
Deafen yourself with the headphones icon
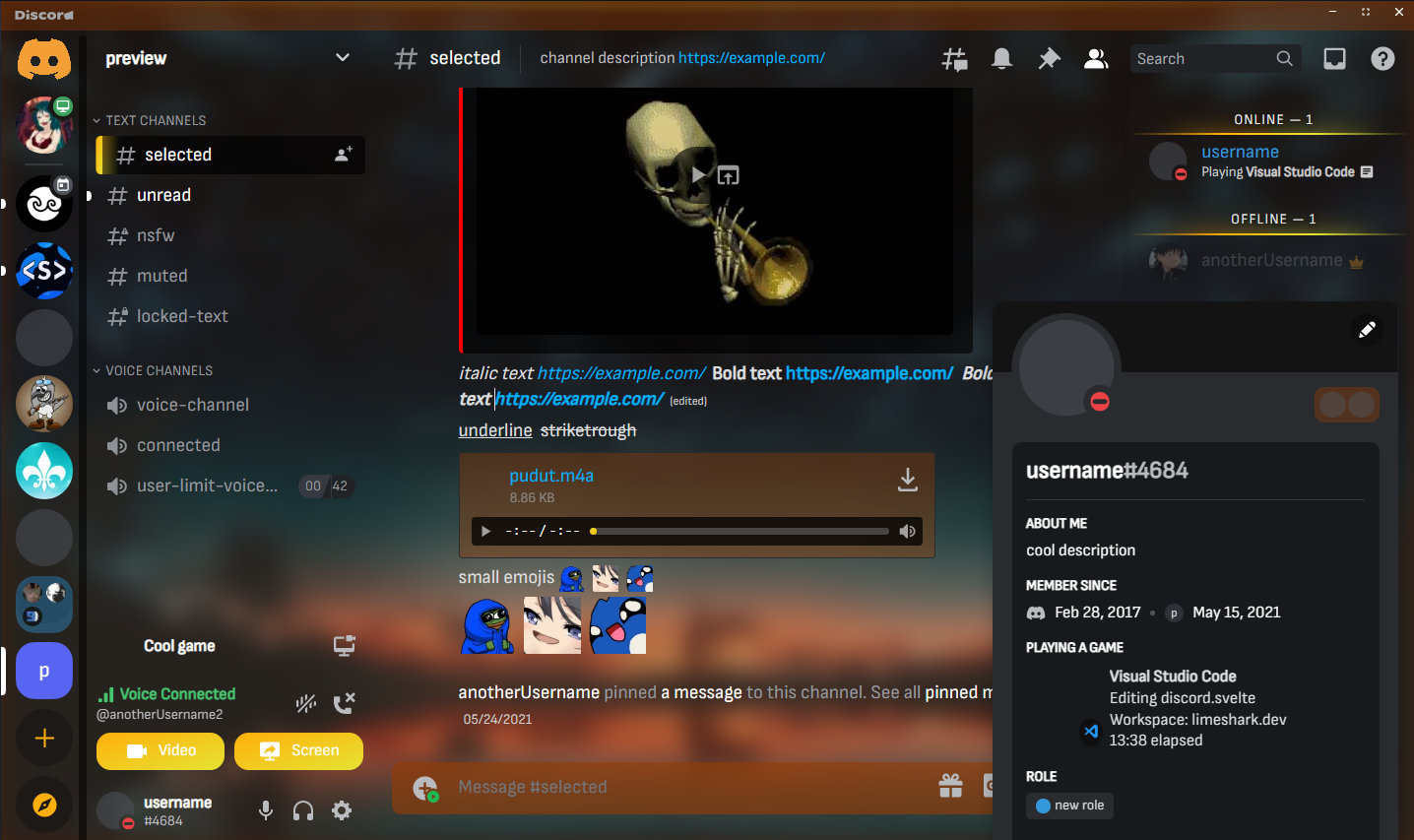point(303,809)
